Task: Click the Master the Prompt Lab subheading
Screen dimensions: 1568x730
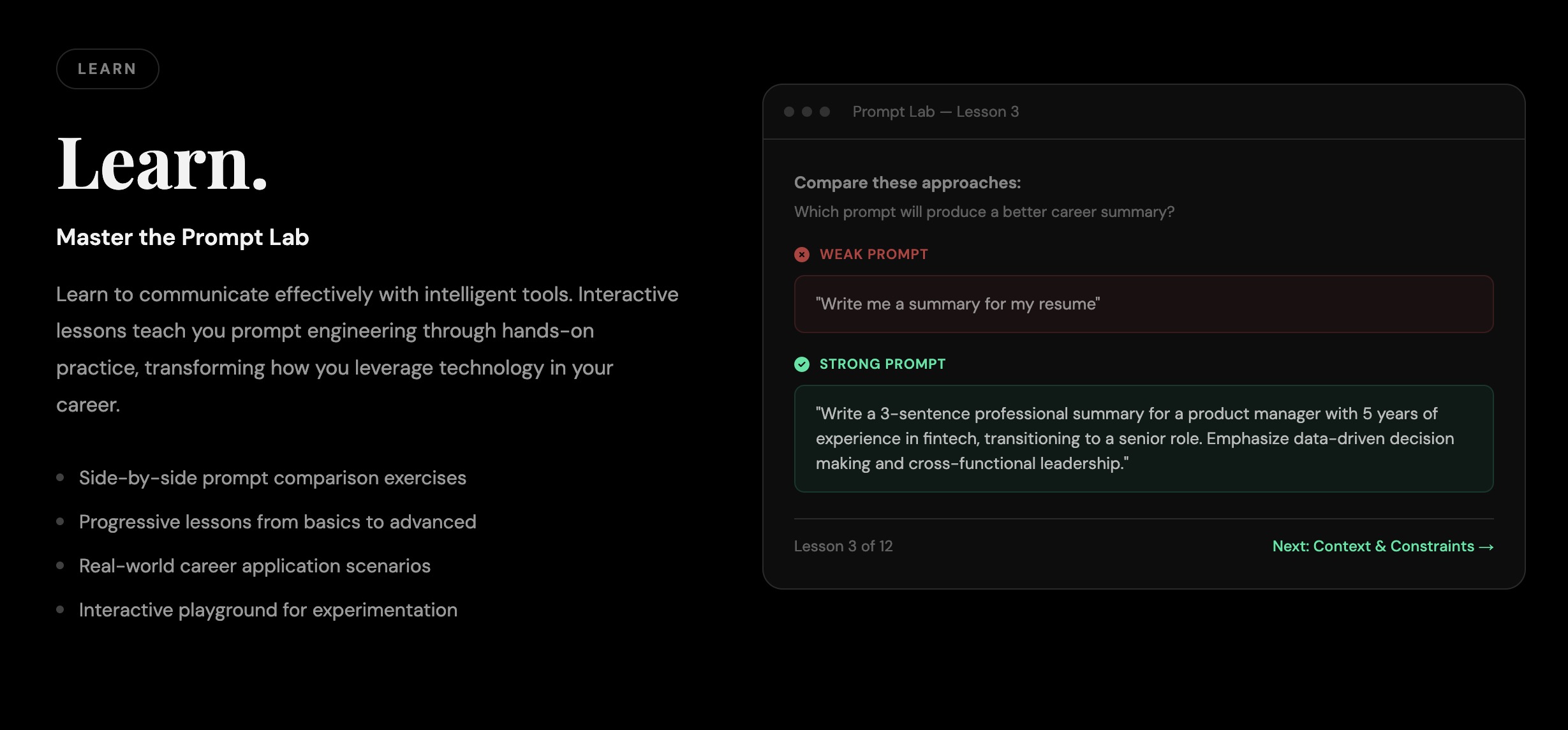Action: point(182,237)
